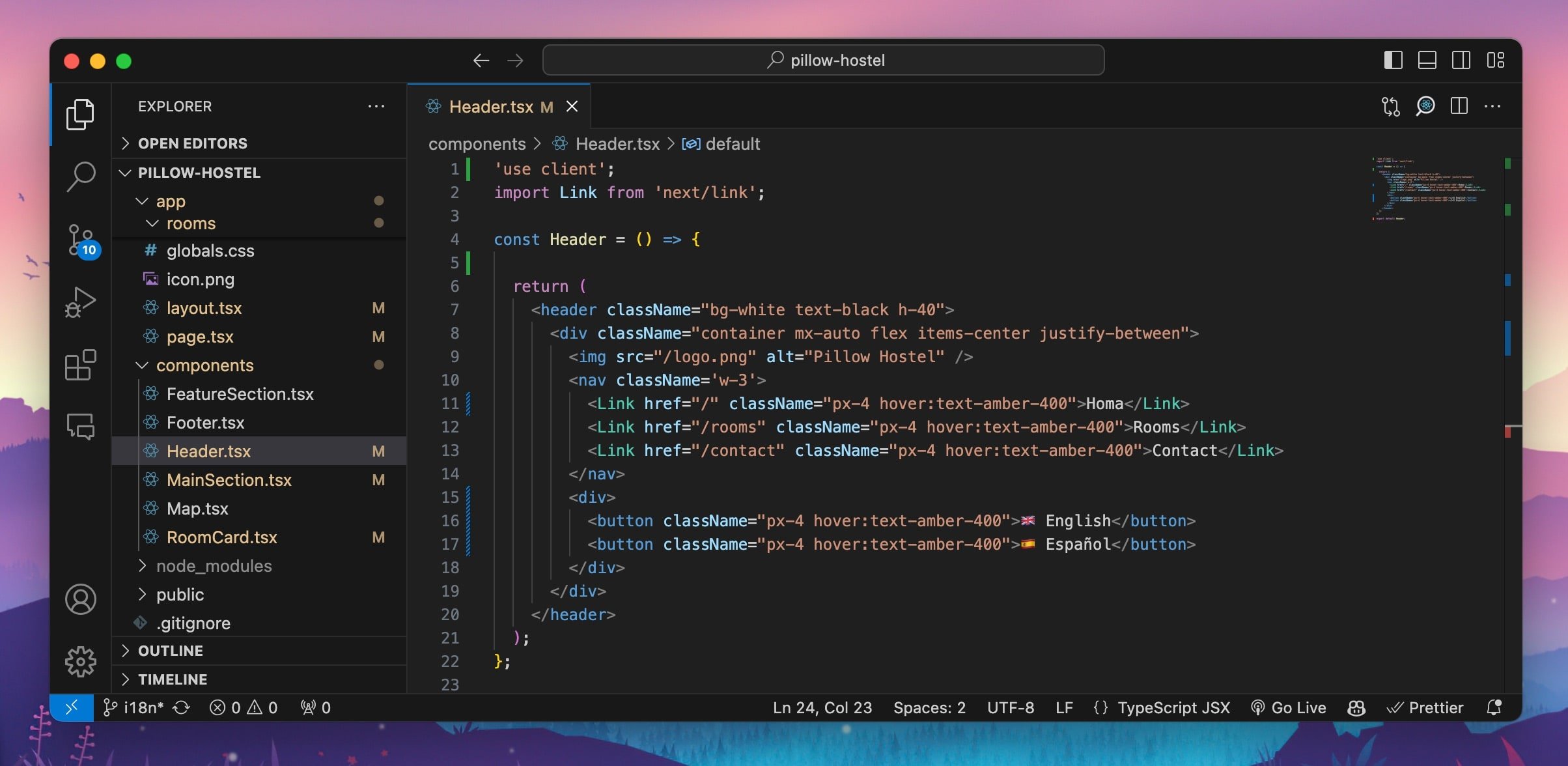The image size is (1568, 766).
Task: Open MainSection.tsx file
Action: tap(259, 480)
